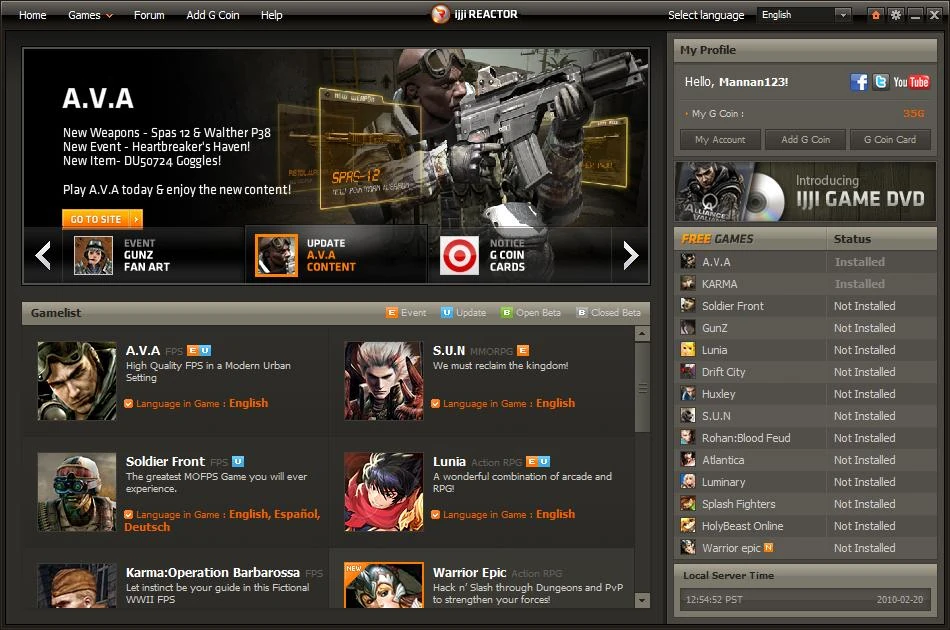The image size is (950, 630).
Task: Open the Select language dropdown
Action: (804, 15)
